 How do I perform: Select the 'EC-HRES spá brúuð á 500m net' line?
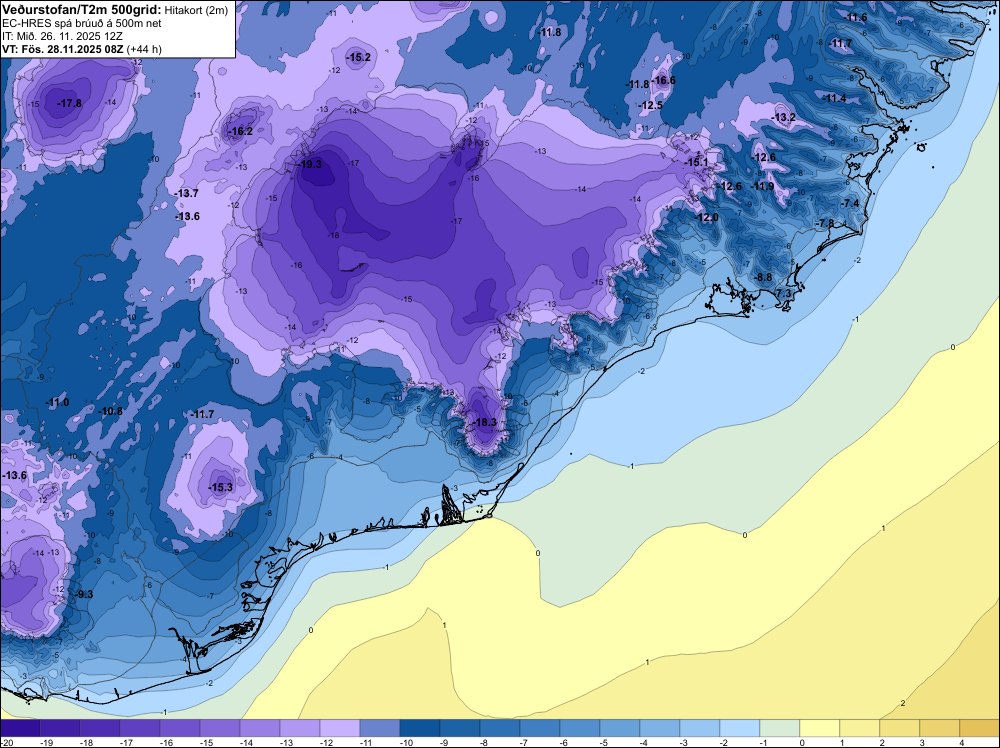82,23
